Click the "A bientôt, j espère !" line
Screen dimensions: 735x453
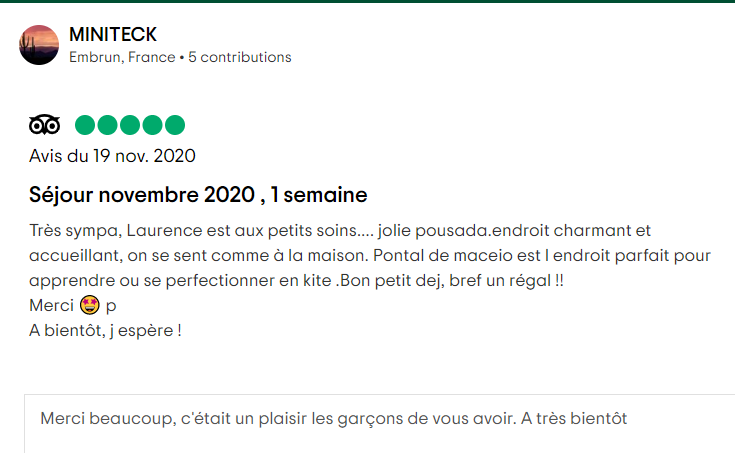click(x=105, y=331)
